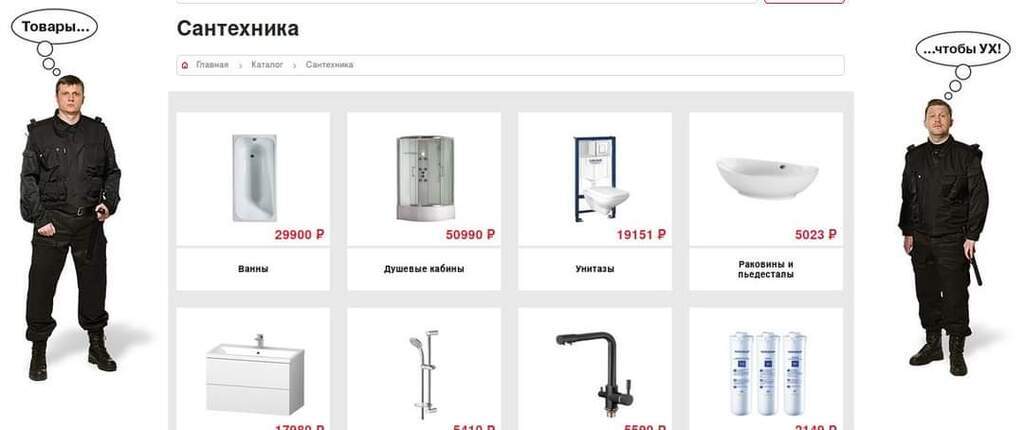Open the white sink bowl image
The width and height of the screenshot is (1024, 430).
click(x=767, y=177)
